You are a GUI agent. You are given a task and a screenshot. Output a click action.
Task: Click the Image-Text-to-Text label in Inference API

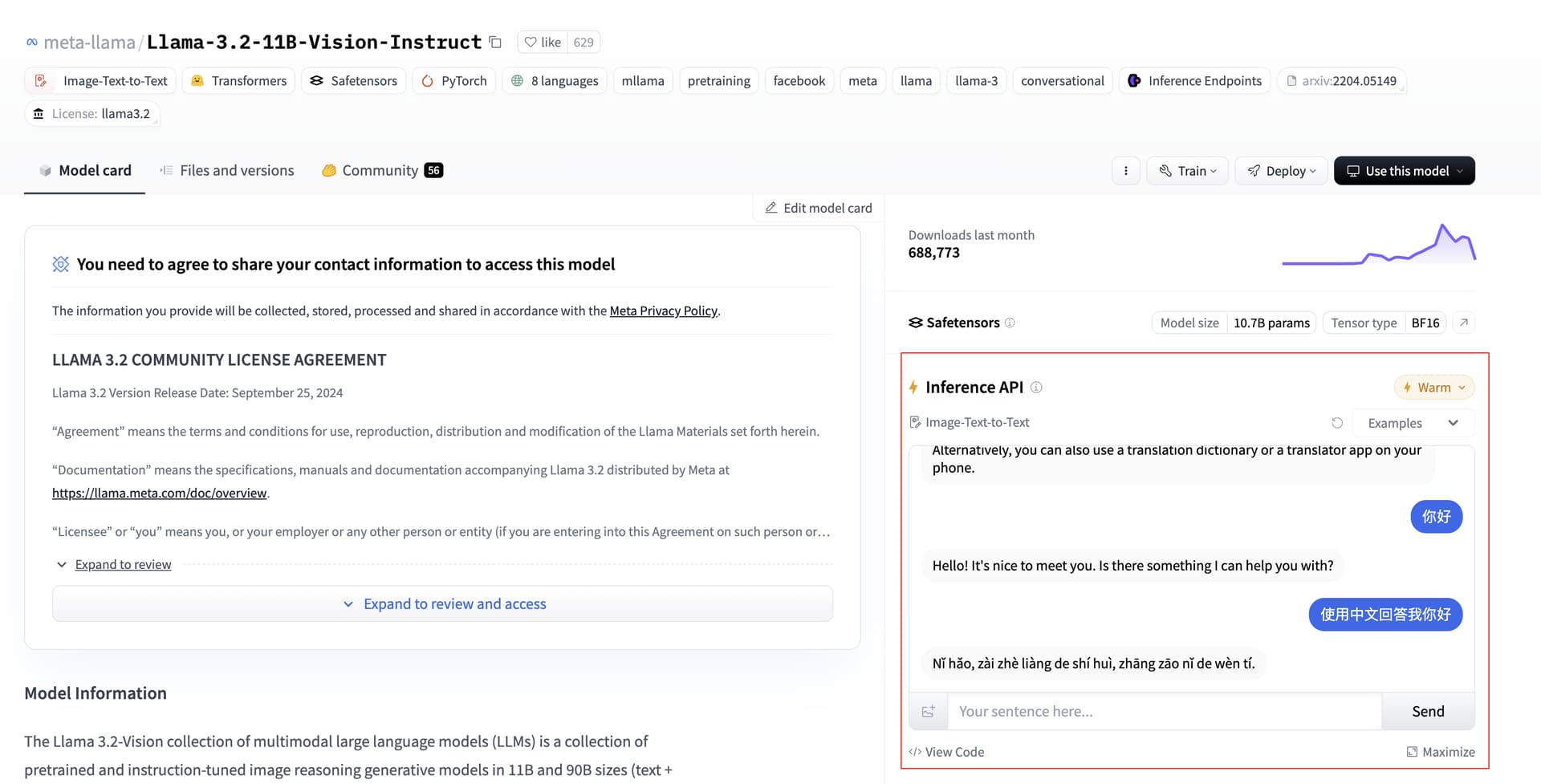click(969, 422)
